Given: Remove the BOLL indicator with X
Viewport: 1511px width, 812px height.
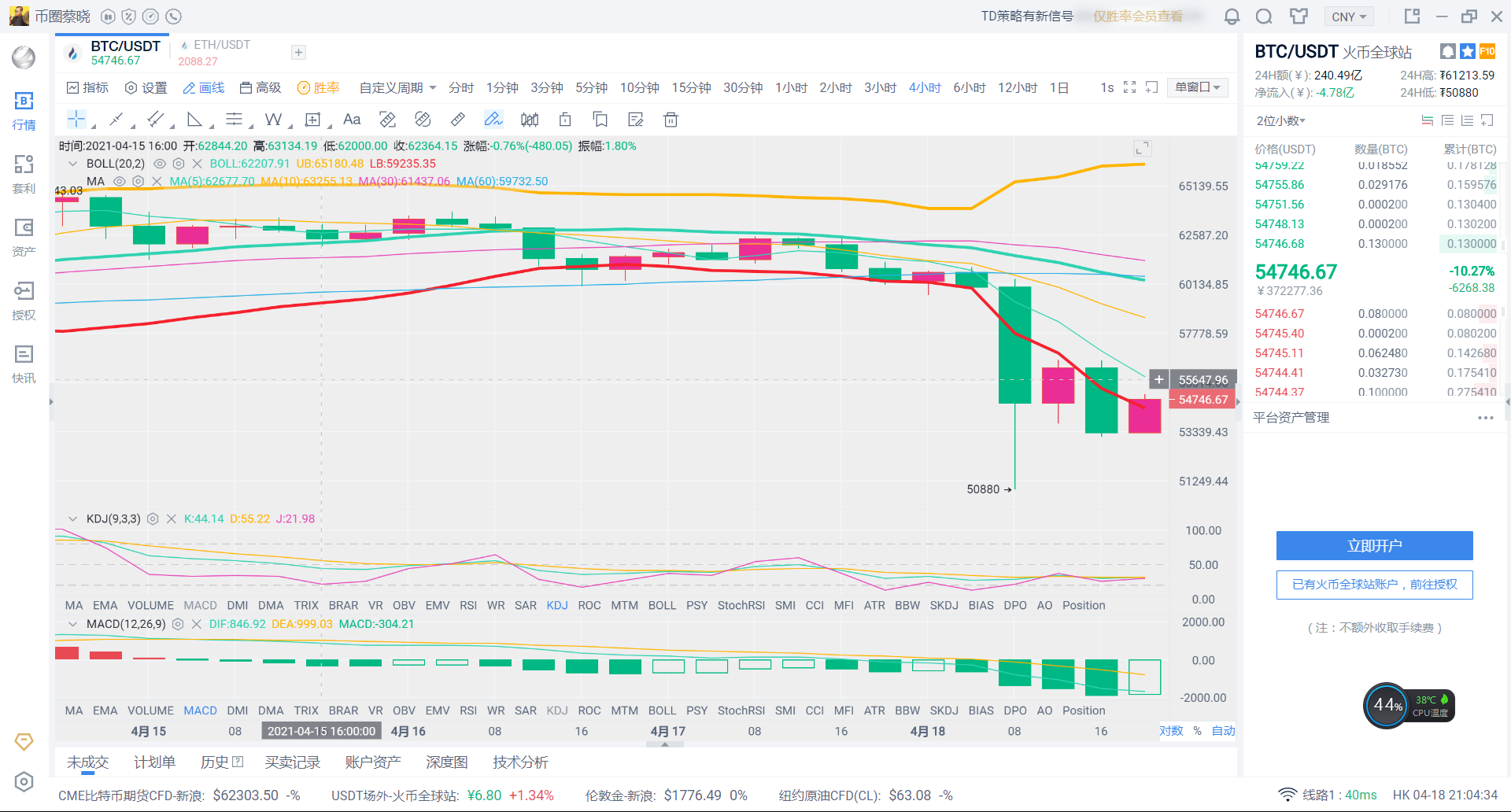Looking at the screenshot, I should pyautogui.click(x=197, y=164).
